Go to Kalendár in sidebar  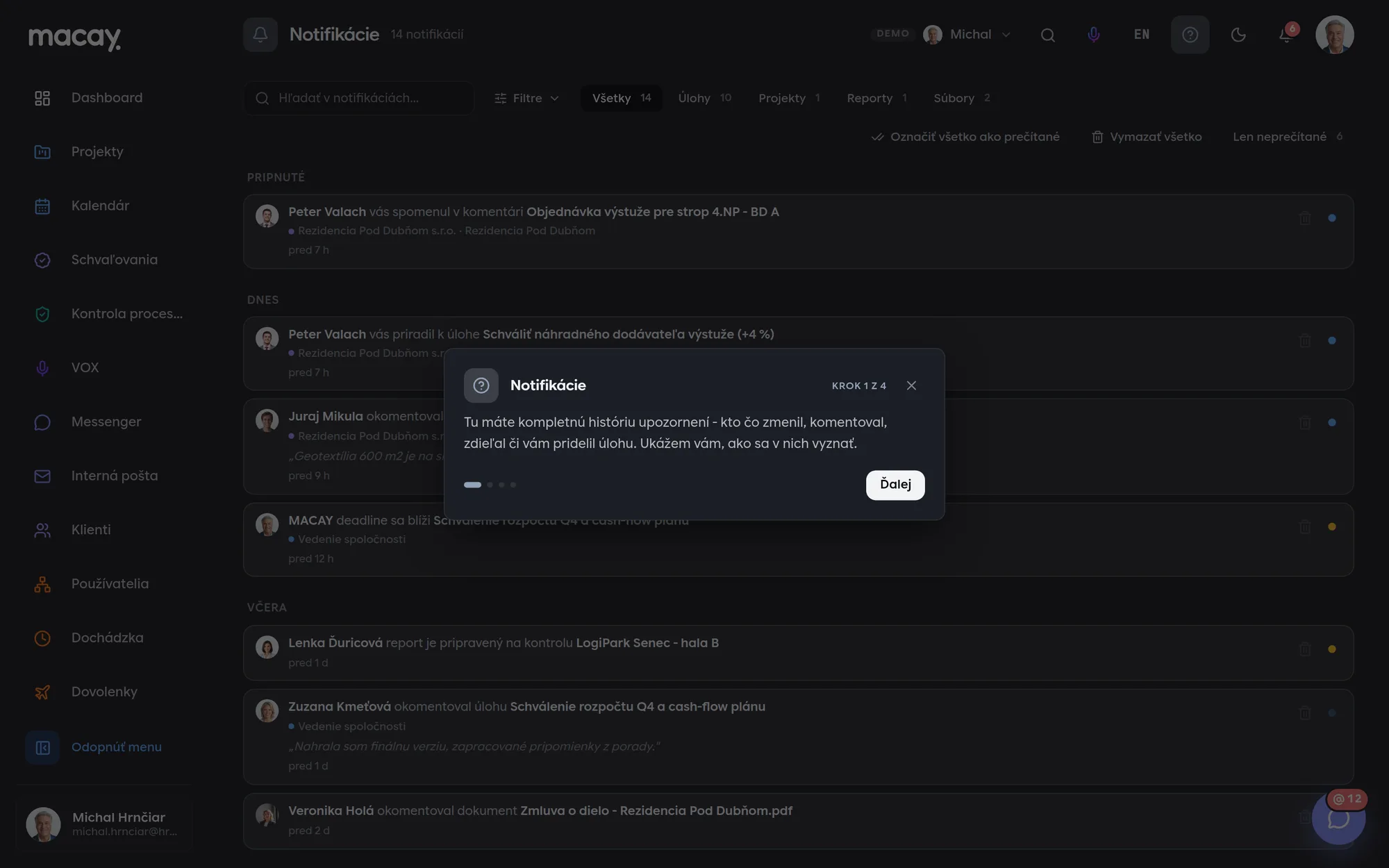point(104,206)
